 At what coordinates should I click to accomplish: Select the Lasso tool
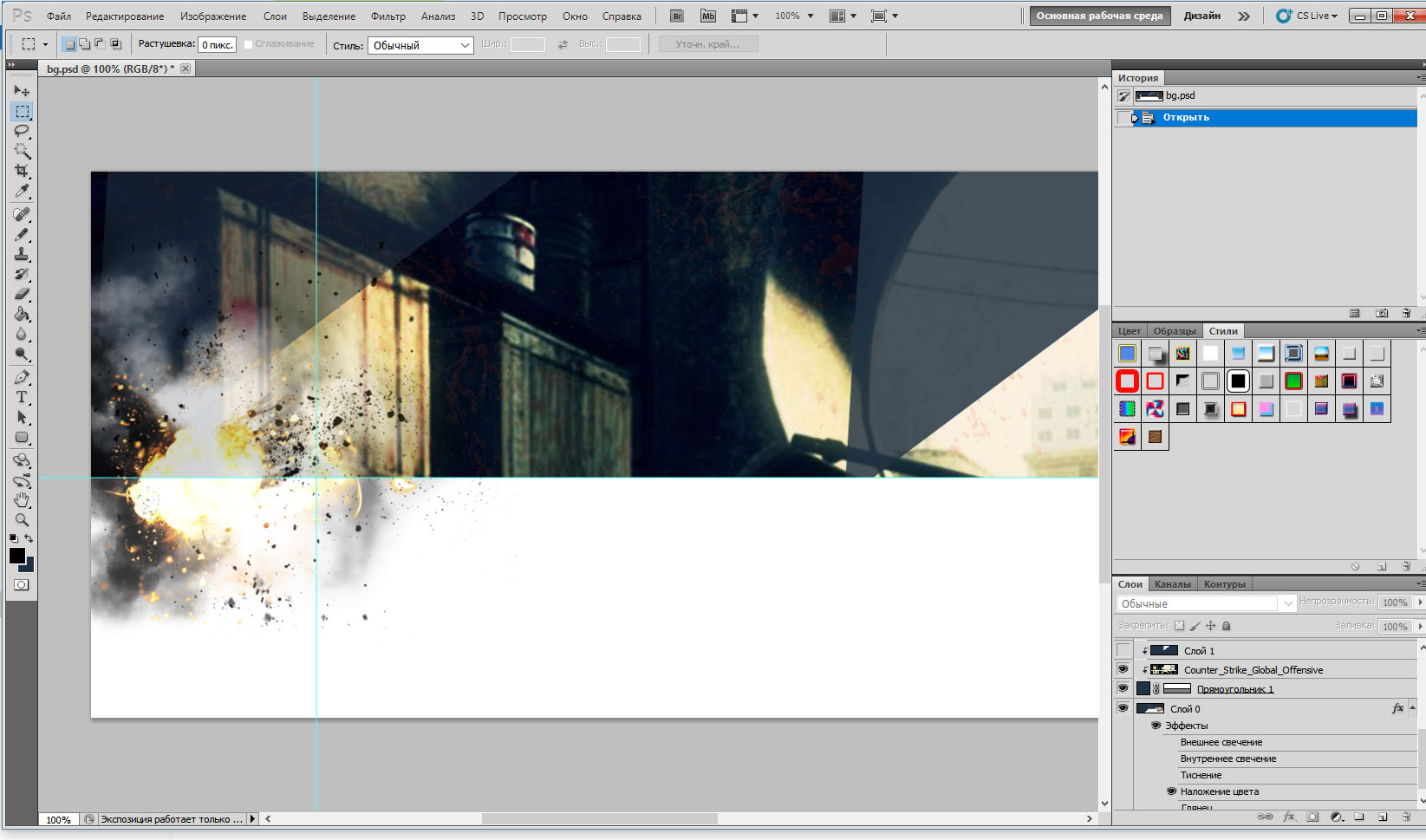(22, 131)
